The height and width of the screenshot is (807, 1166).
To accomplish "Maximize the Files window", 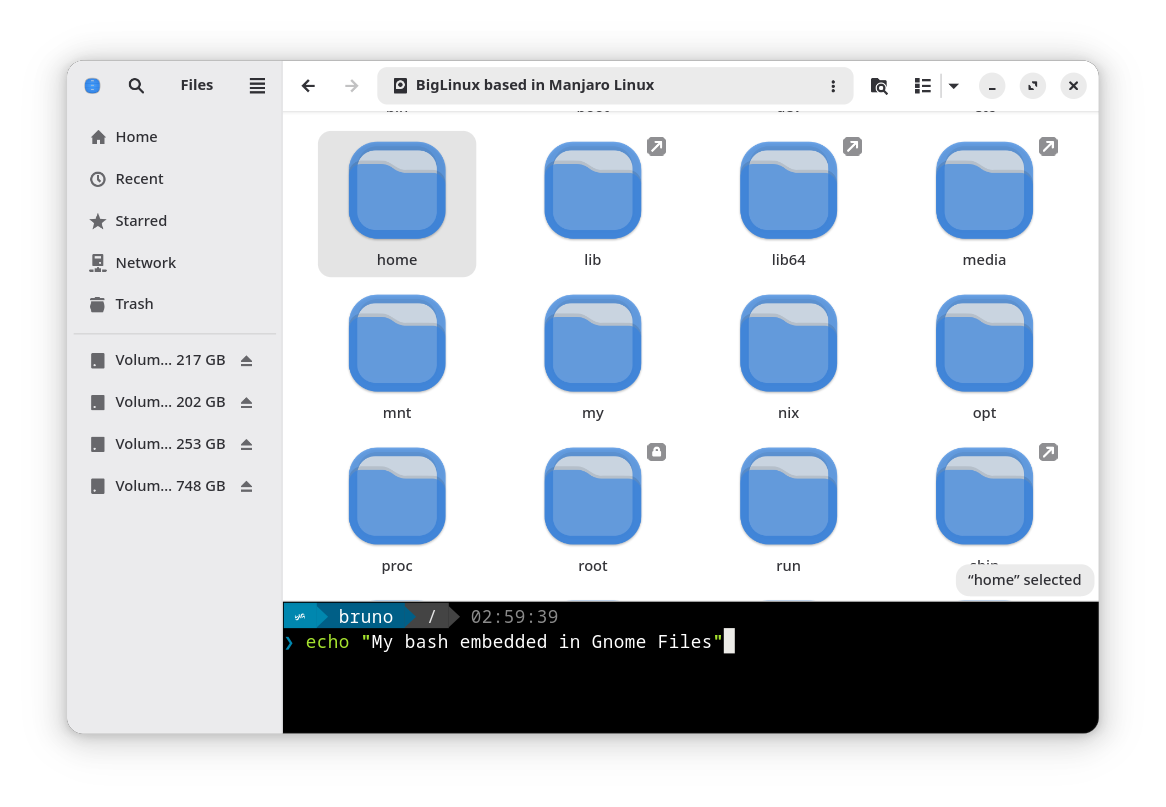I will pos(1033,86).
